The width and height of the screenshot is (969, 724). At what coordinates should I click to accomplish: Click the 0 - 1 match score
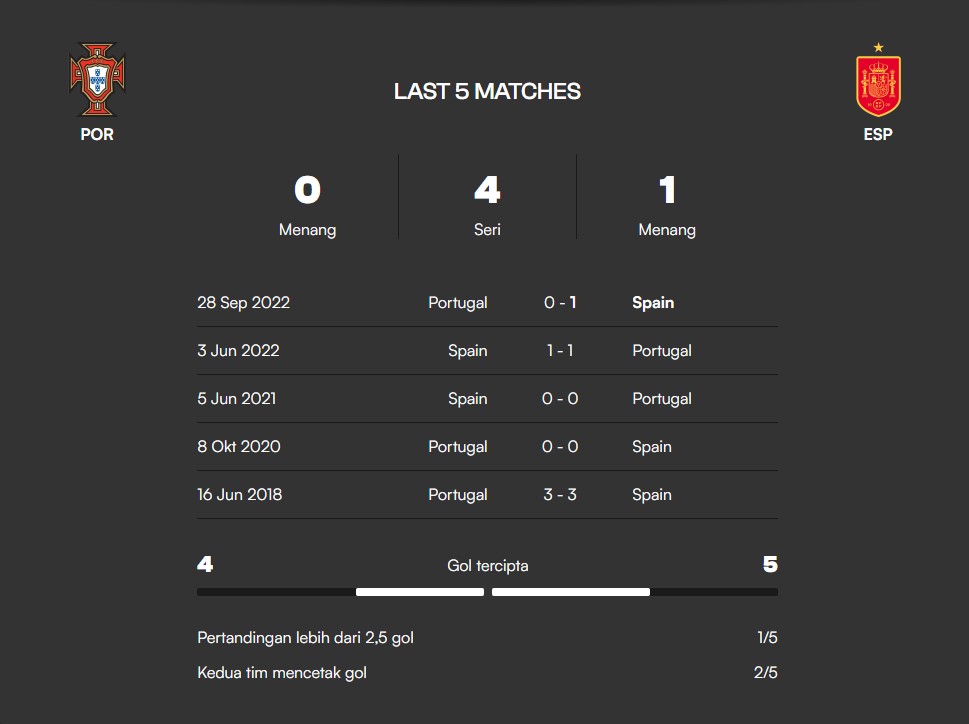pos(560,303)
